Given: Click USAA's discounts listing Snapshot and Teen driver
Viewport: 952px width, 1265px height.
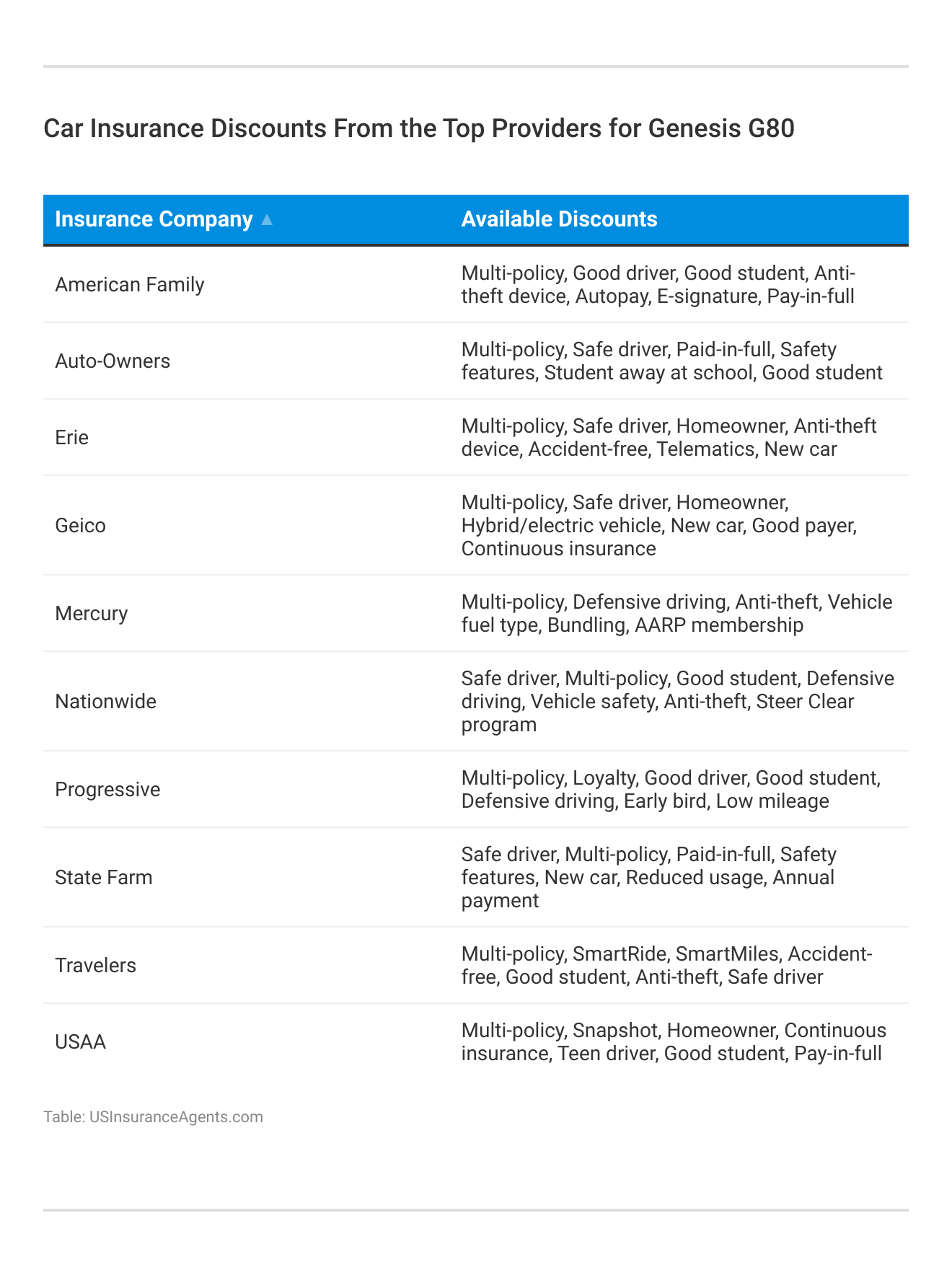Looking at the screenshot, I should point(674,1042).
